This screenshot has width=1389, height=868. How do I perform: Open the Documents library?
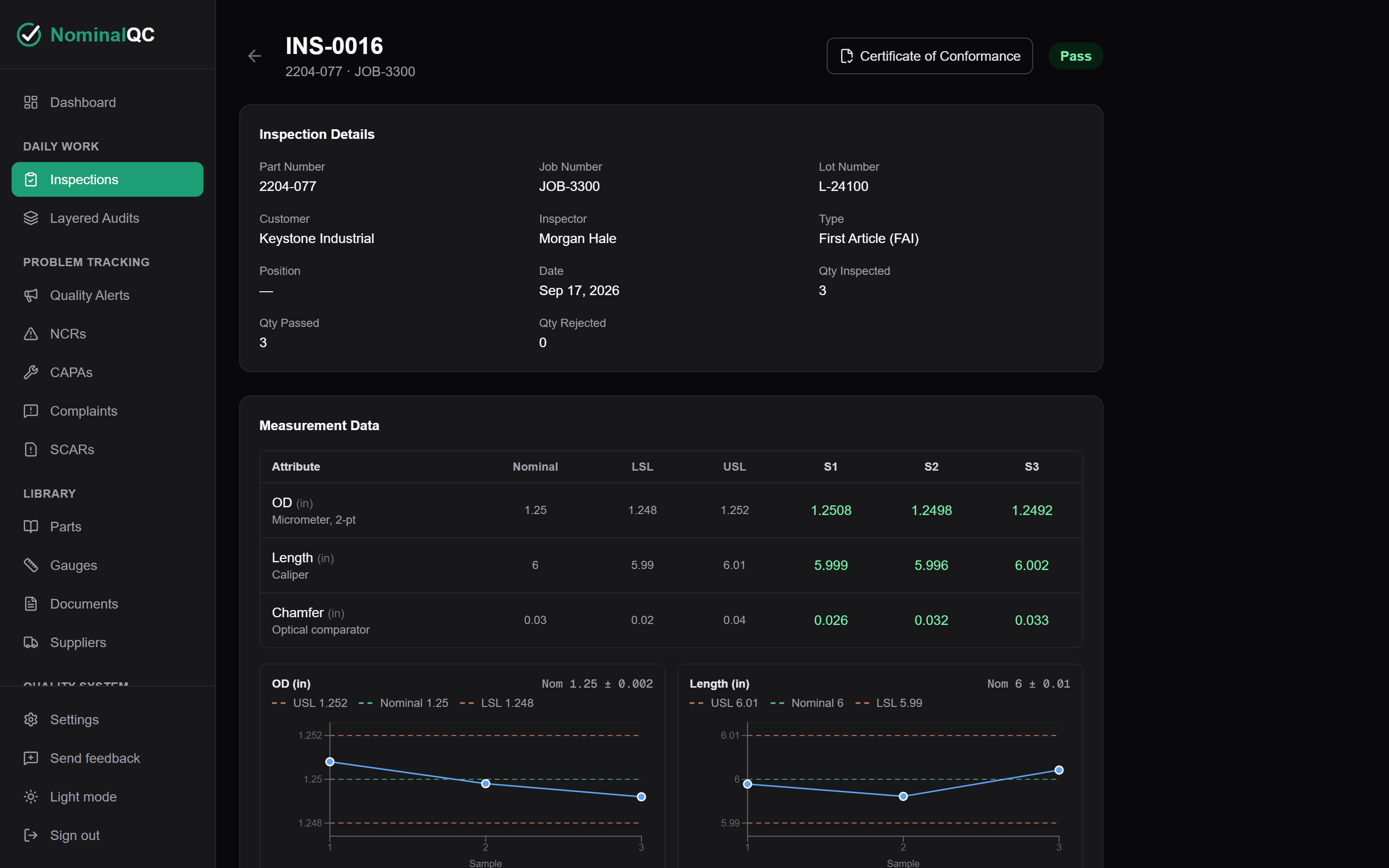(108, 604)
